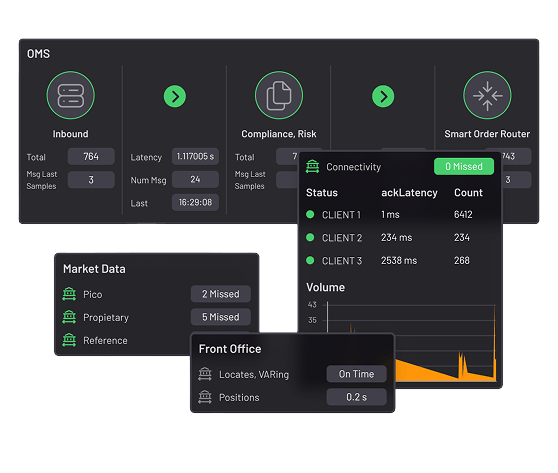Click the On Time status badge
The image size is (558, 473).
pyautogui.click(x=356, y=374)
